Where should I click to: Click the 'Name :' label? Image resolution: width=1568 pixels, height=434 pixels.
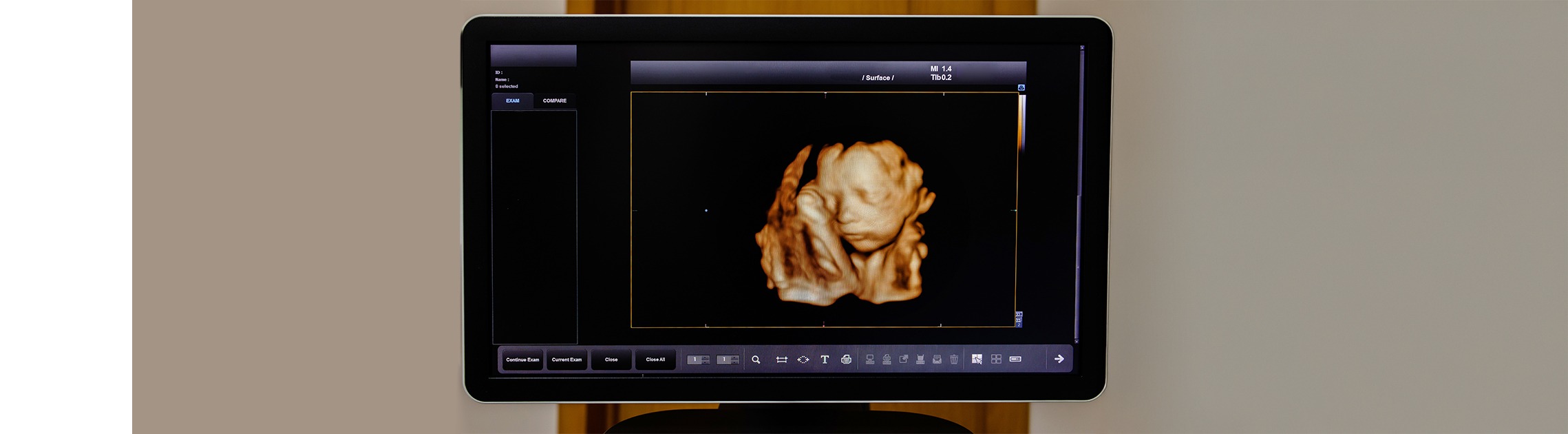click(502, 79)
